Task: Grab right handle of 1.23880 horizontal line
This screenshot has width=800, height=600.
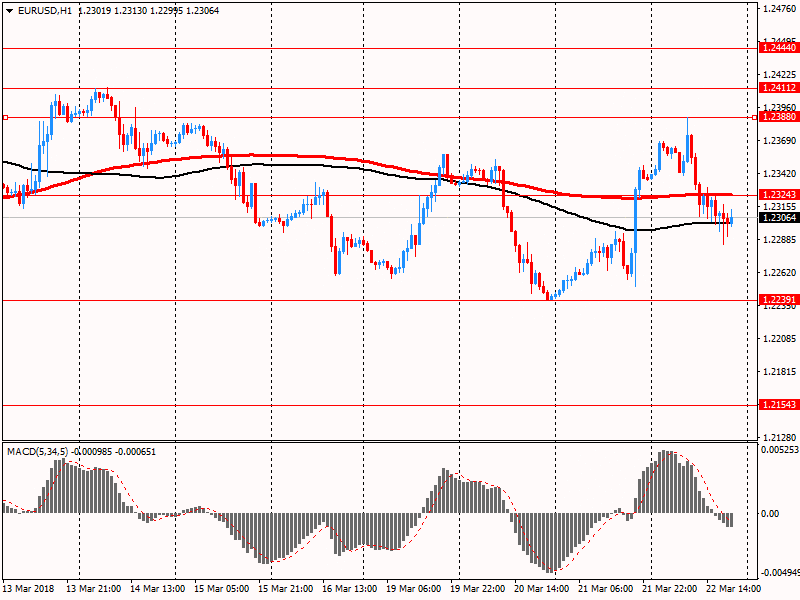Action: tap(755, 117)
